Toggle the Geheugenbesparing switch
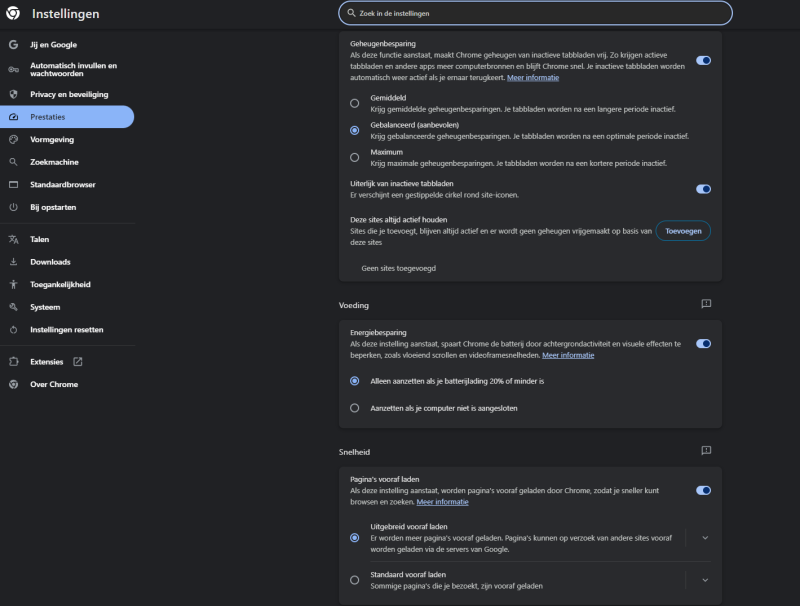 (703, 60)
